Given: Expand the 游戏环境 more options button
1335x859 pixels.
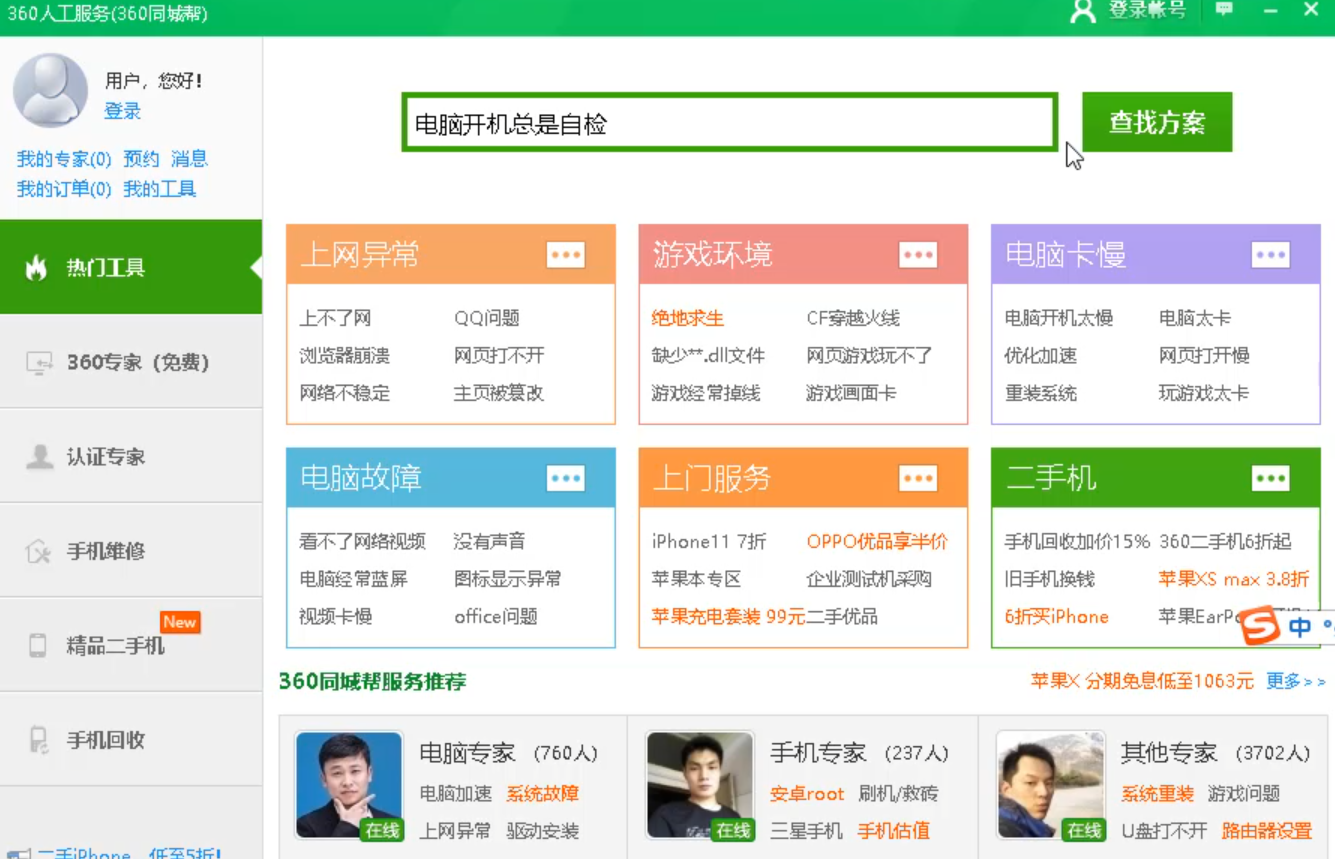Looking at the screenshot, I should pyautogui.click(x=917, y=255).
